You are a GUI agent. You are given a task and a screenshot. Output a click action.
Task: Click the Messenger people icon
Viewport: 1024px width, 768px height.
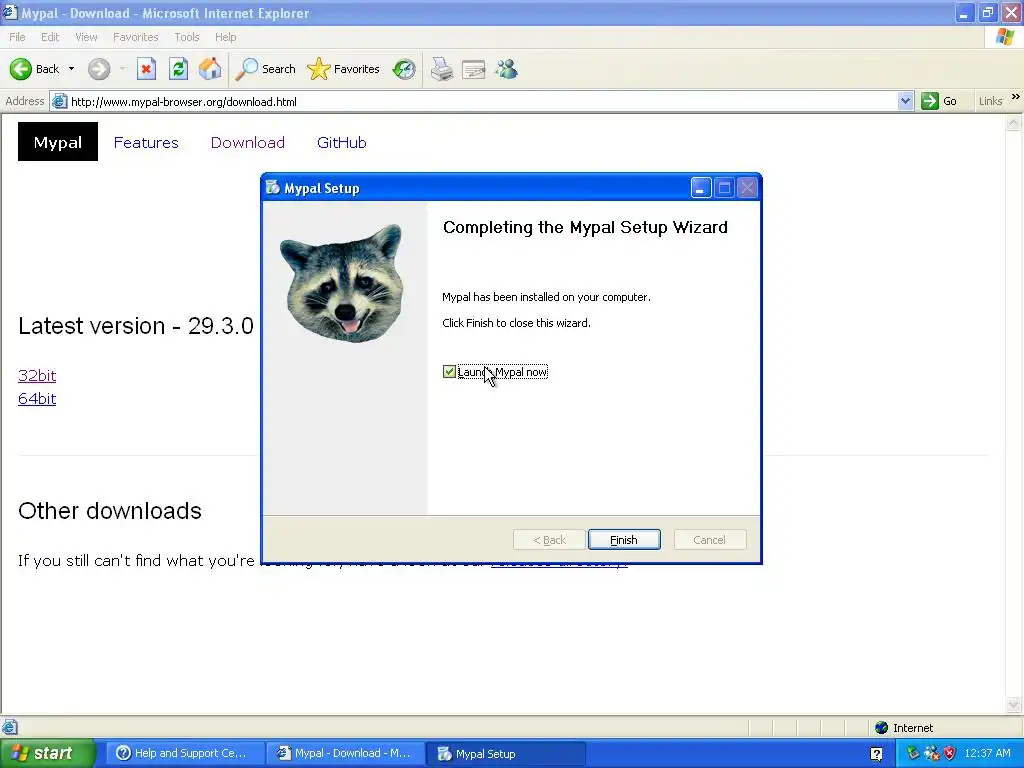pos(506,69)
